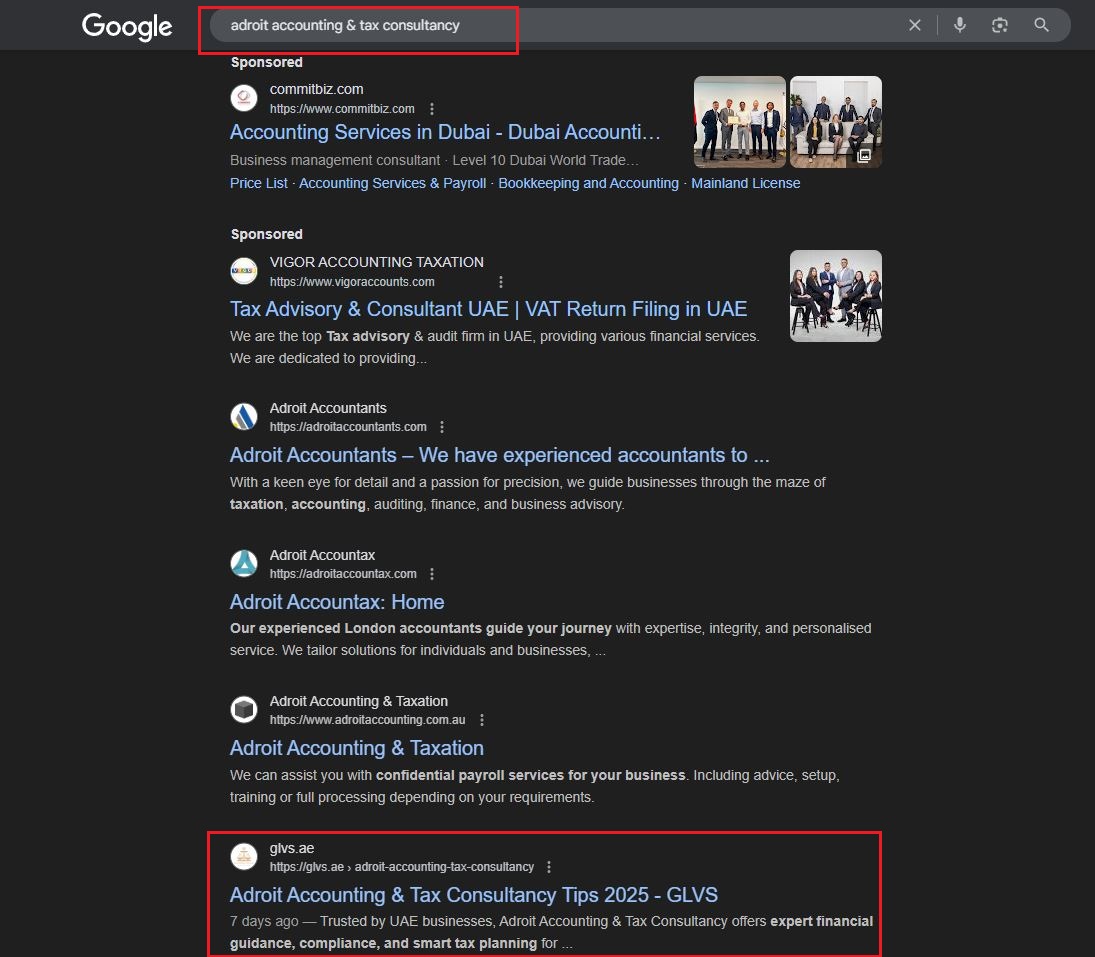Click the Google logo

click(x=126, y=26)
